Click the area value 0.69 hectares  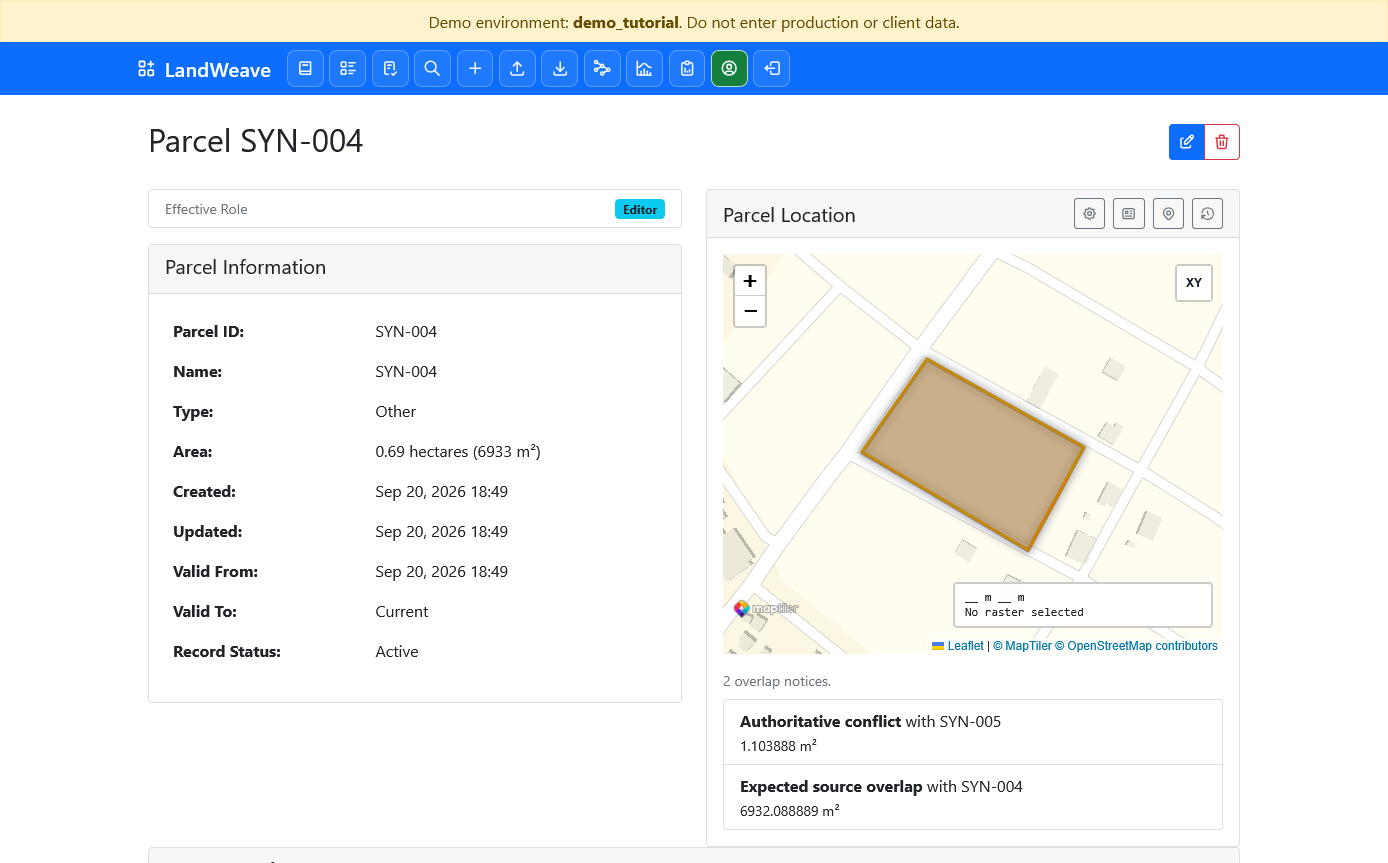(x=458, y=452)
